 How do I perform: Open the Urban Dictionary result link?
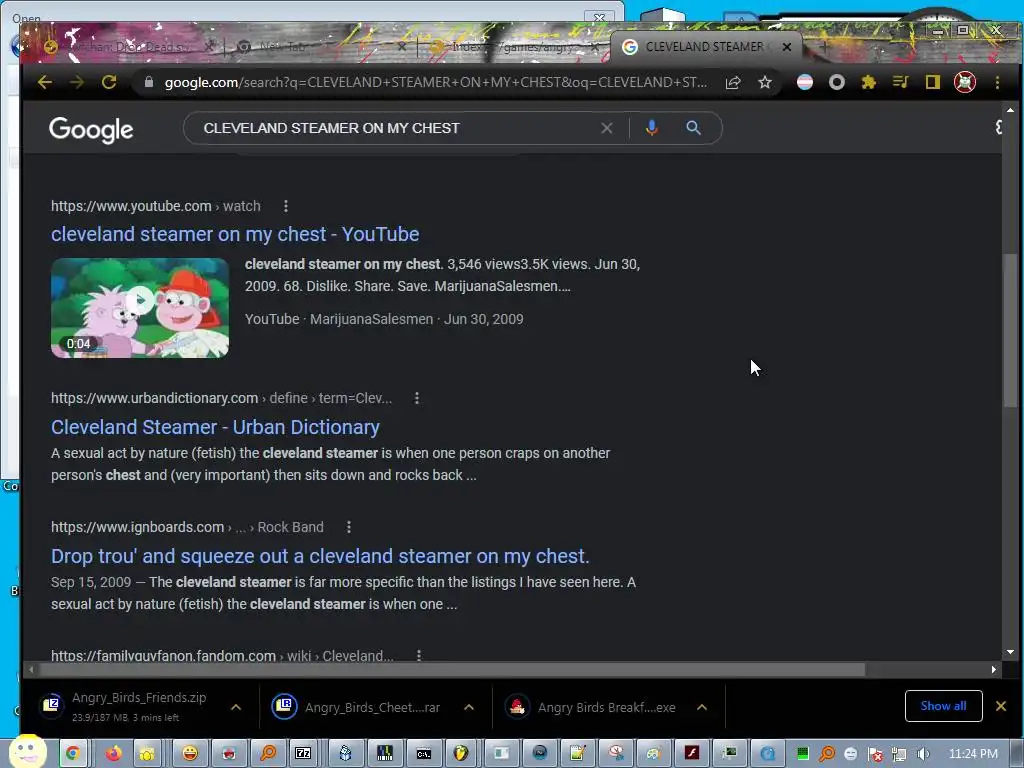[216, 427]
